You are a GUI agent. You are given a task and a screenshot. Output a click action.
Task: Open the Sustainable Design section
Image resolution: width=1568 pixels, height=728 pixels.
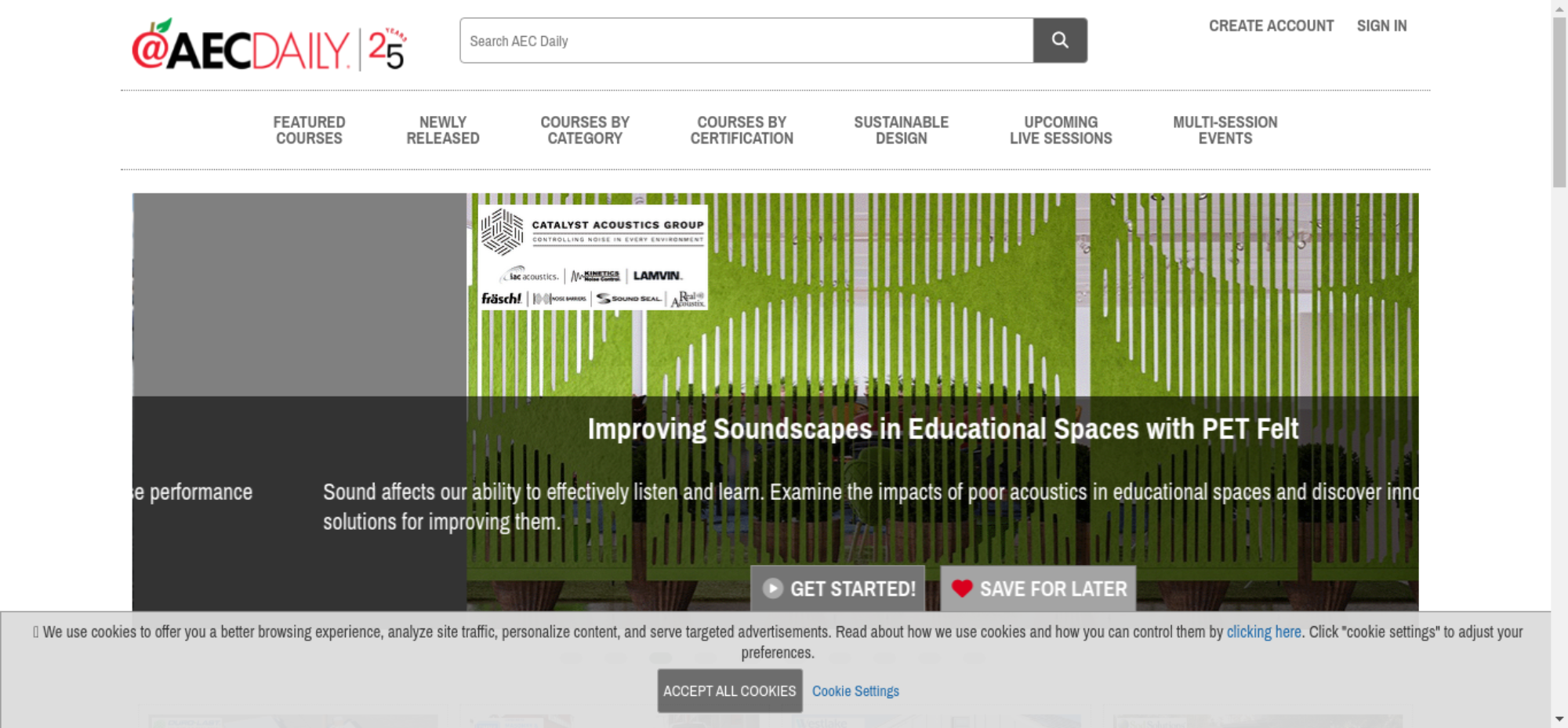point(901,130)
